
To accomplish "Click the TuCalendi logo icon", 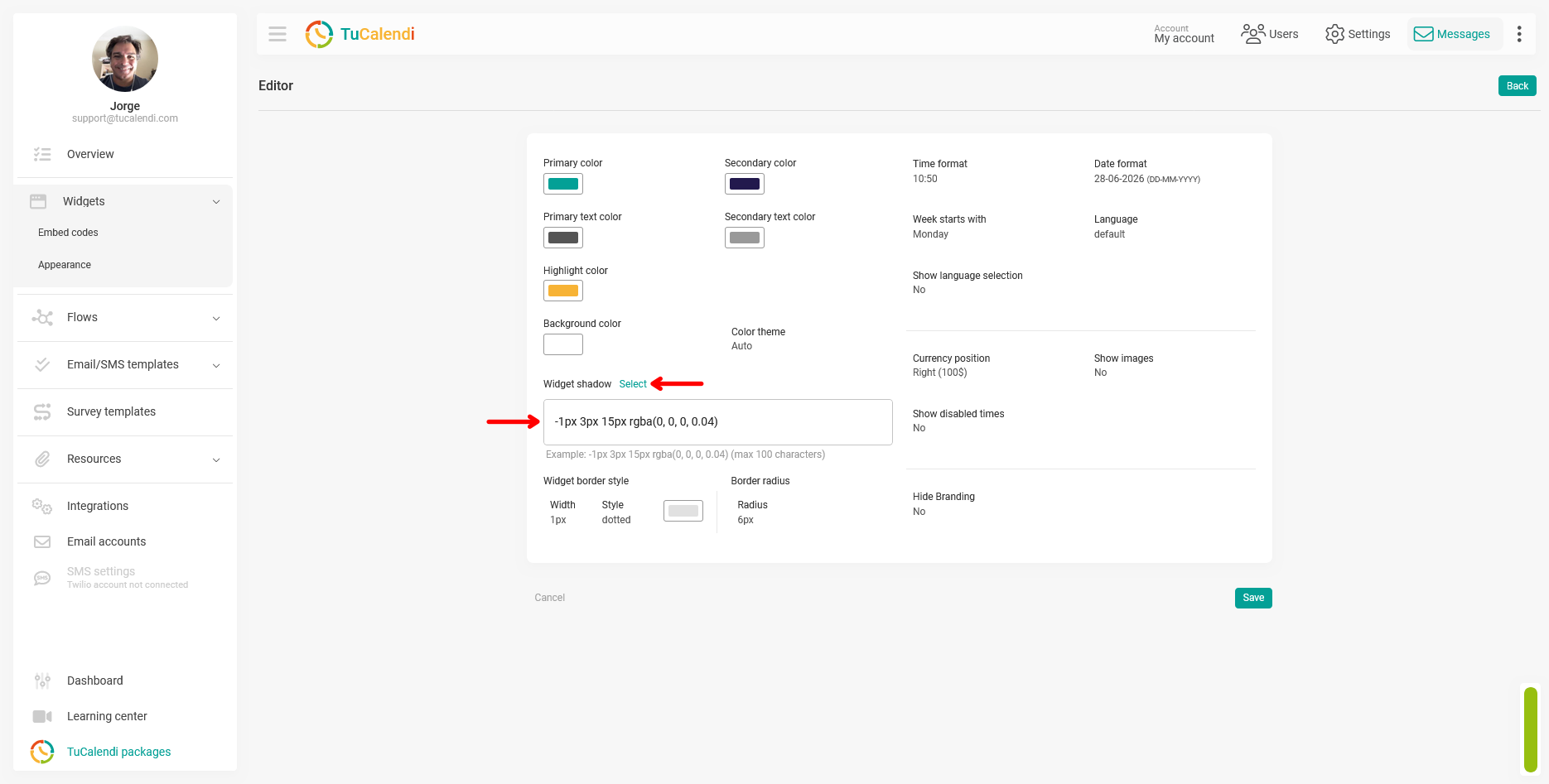I will coord(319,34).
